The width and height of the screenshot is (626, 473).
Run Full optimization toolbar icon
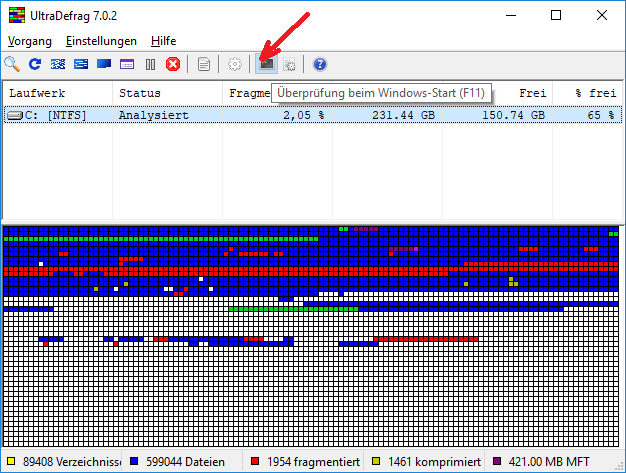(104, 64)
